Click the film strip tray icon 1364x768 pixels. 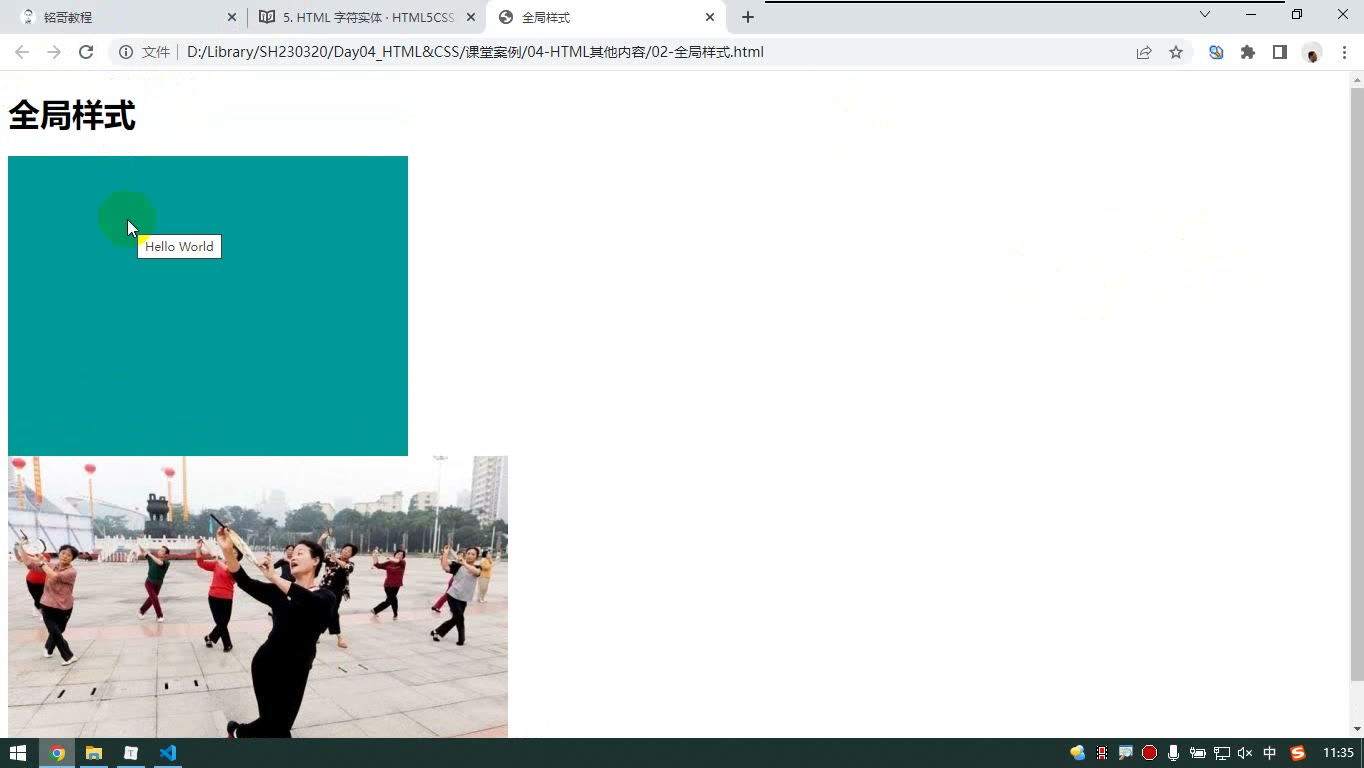pos(1102,753)
